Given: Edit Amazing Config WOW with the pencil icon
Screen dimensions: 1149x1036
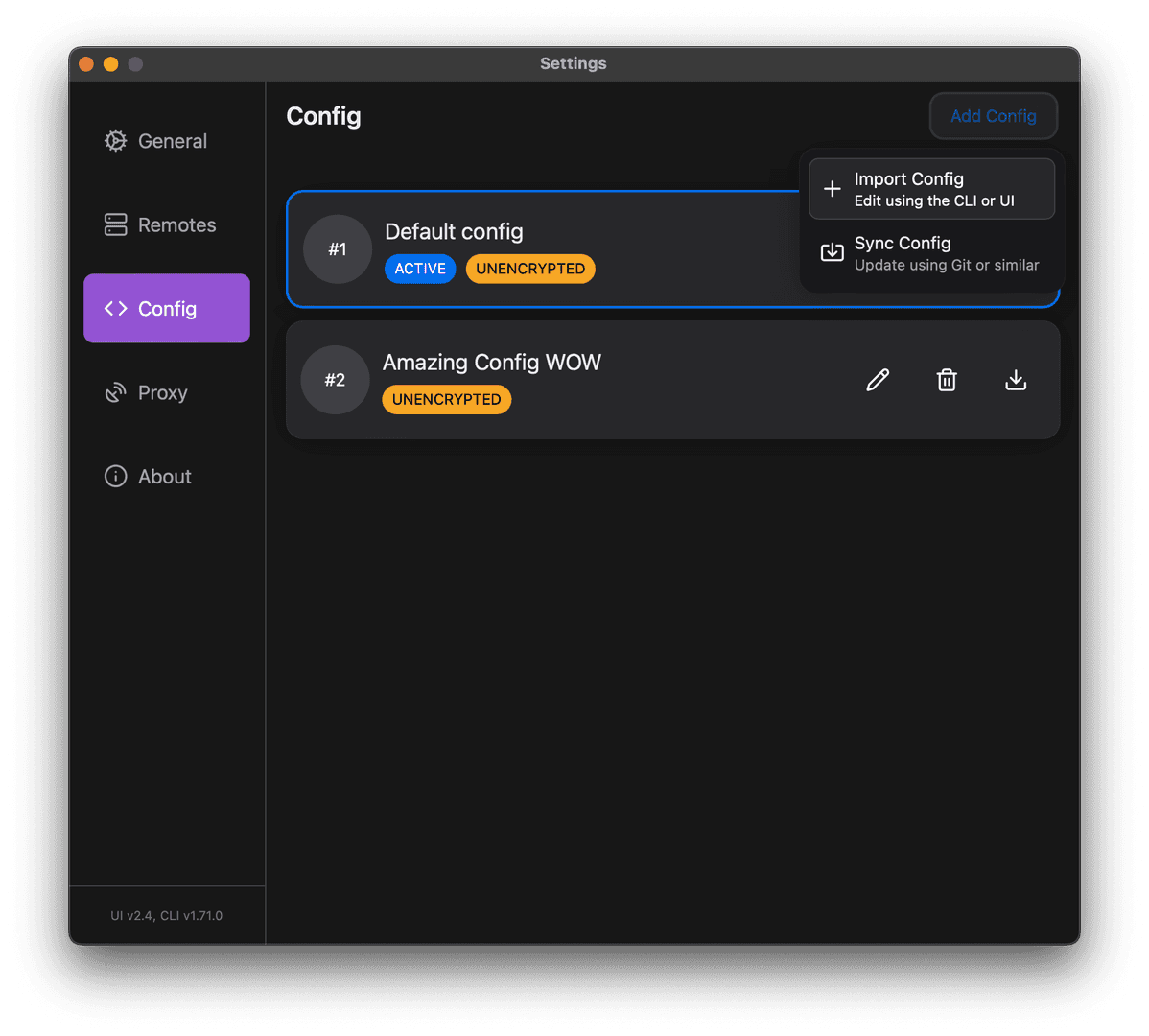Looking at the screenshot, I should [878, 380].
